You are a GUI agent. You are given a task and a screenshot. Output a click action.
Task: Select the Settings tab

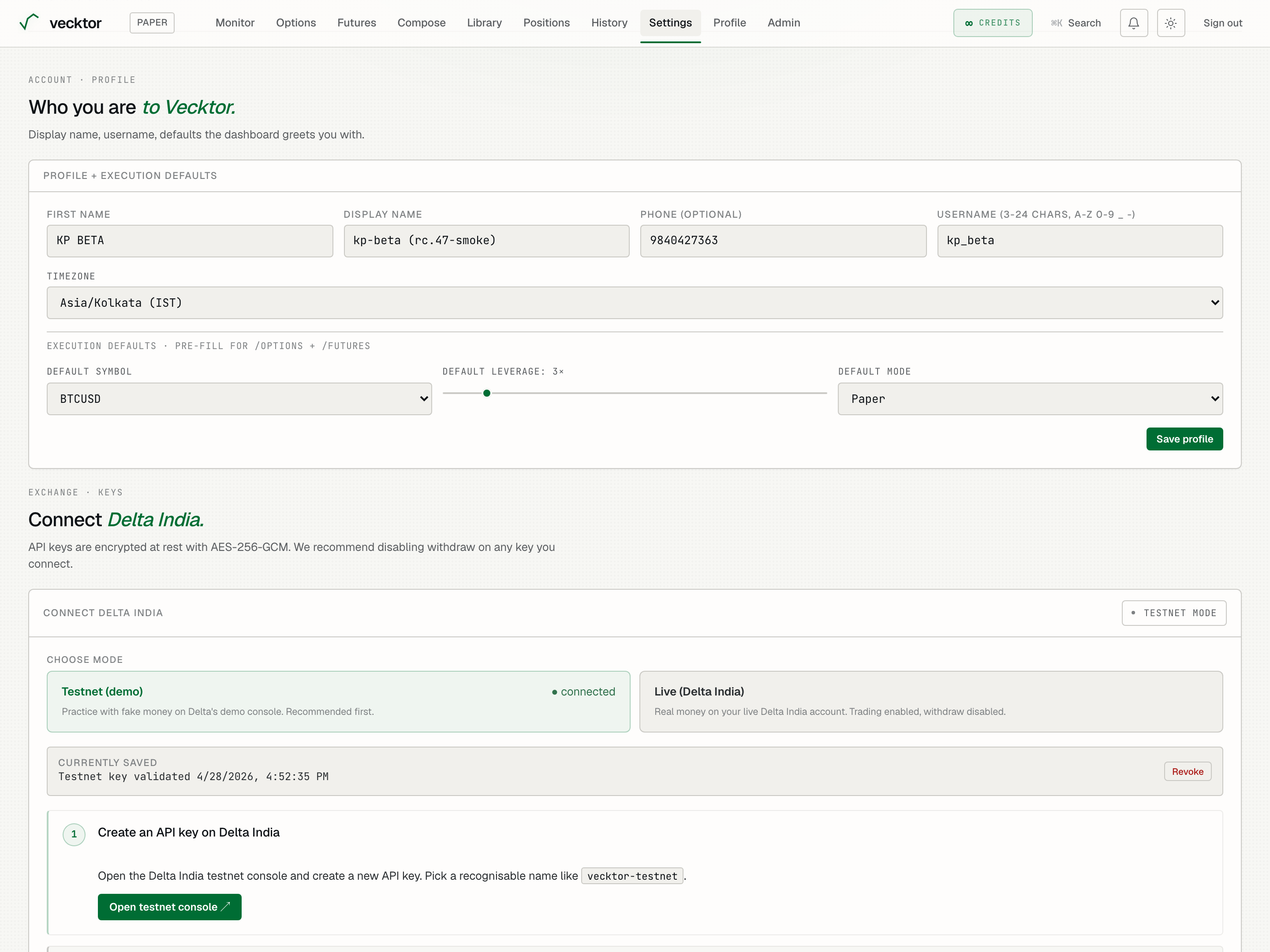(x=670, y=23)
